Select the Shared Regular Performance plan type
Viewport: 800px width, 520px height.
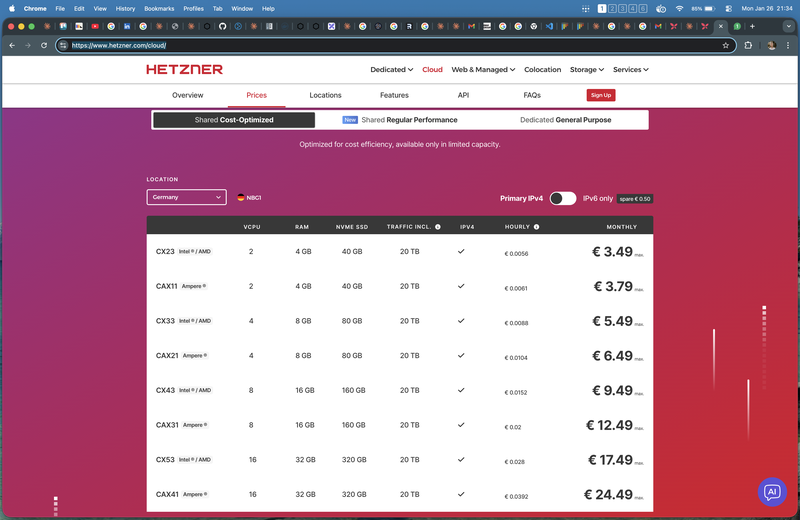pyautogui.click(x=400, y=120)
